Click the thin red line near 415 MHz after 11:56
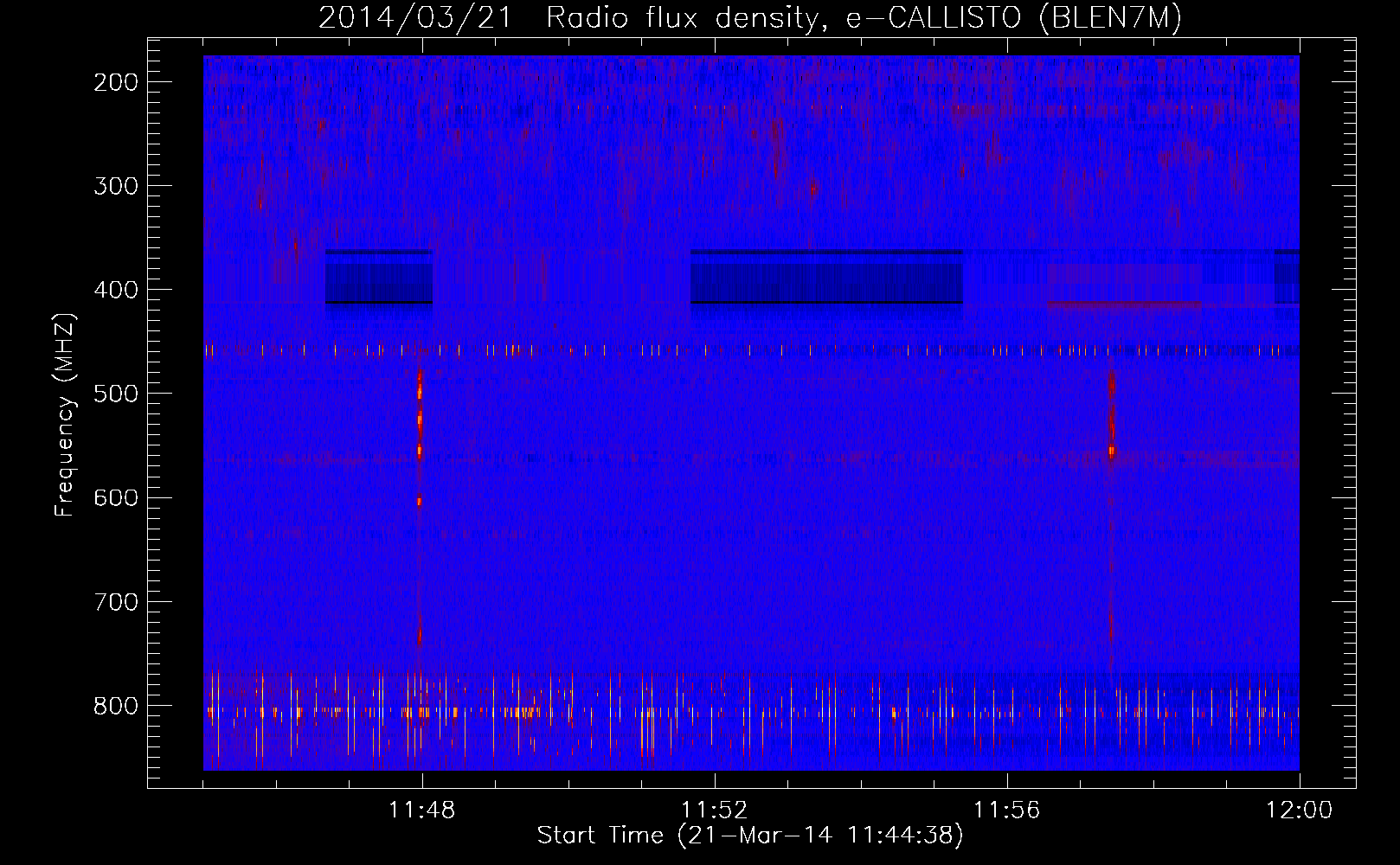This screenshot has height=865, width=1400. [1124, 304]
